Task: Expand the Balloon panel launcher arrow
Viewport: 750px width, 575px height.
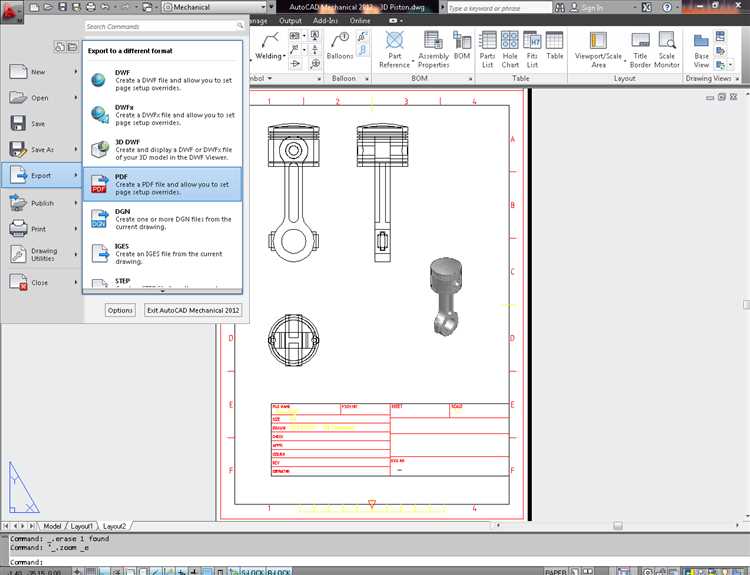Action: coord(367,78)
